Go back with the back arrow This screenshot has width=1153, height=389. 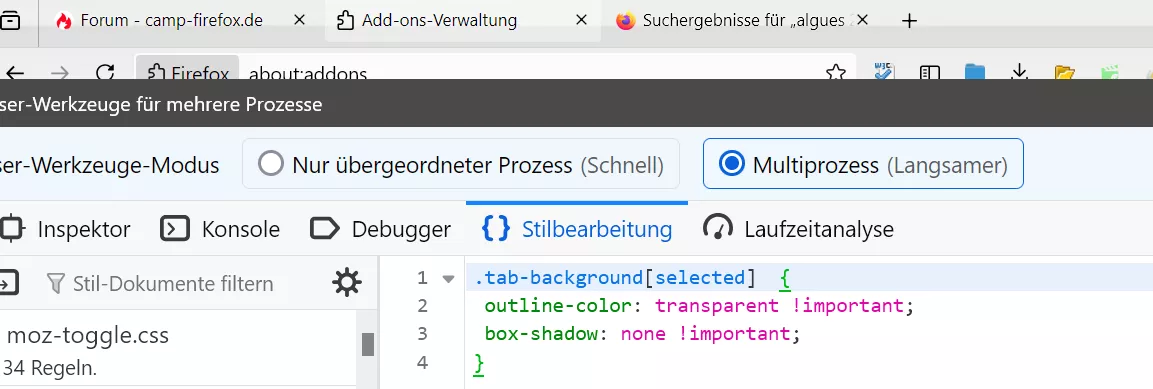15,72
